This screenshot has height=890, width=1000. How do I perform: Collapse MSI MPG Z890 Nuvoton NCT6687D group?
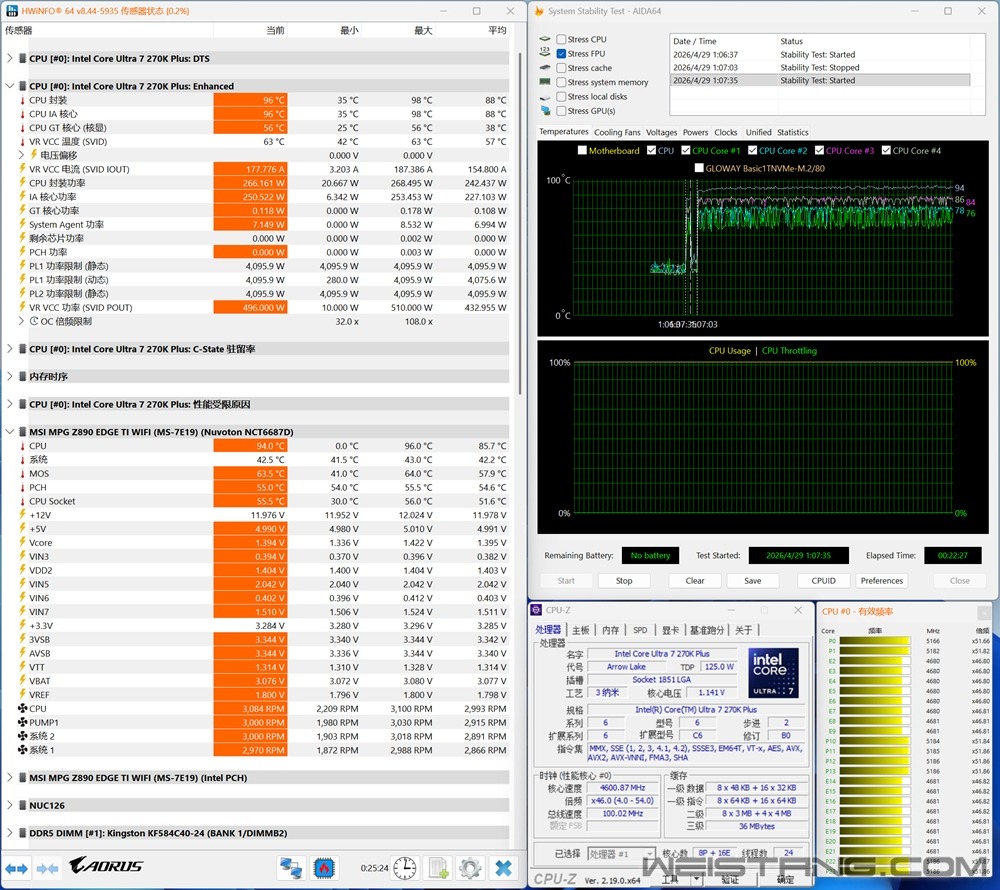coord(10,432)
